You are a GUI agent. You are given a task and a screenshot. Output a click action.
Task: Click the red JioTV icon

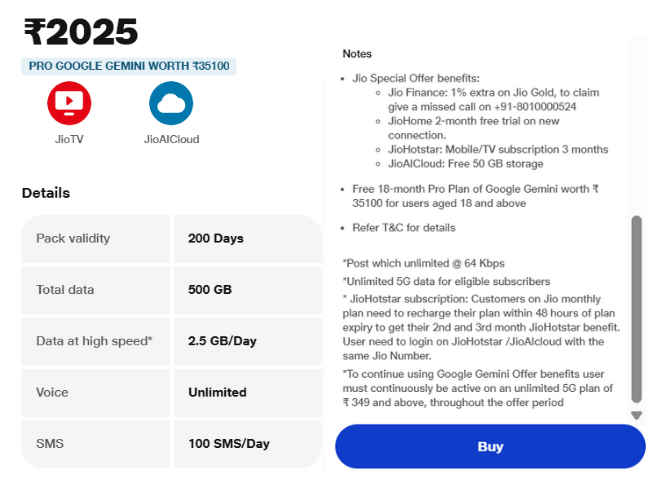69,103
